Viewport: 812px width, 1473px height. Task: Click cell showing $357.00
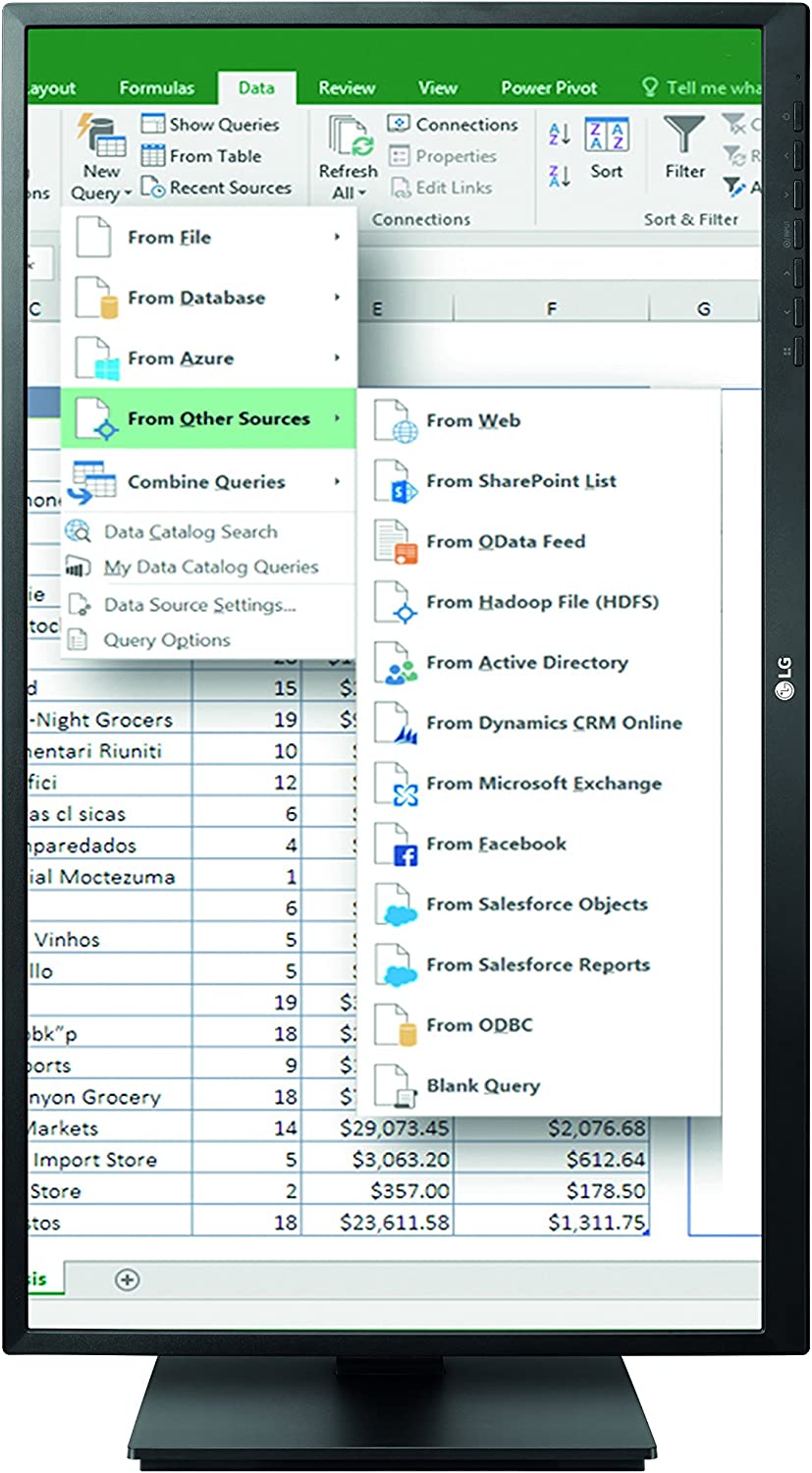378,1191
